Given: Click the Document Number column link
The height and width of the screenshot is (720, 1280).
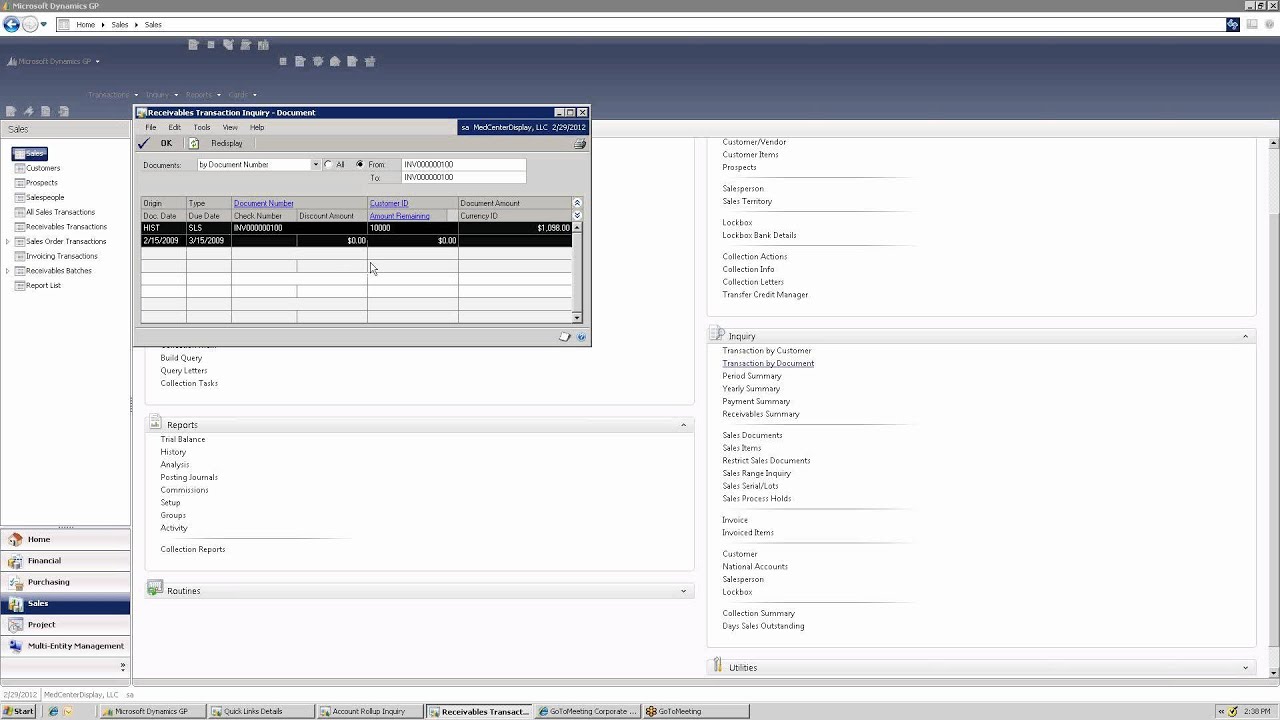Looking at the screenshot, I should click(264, 203).
